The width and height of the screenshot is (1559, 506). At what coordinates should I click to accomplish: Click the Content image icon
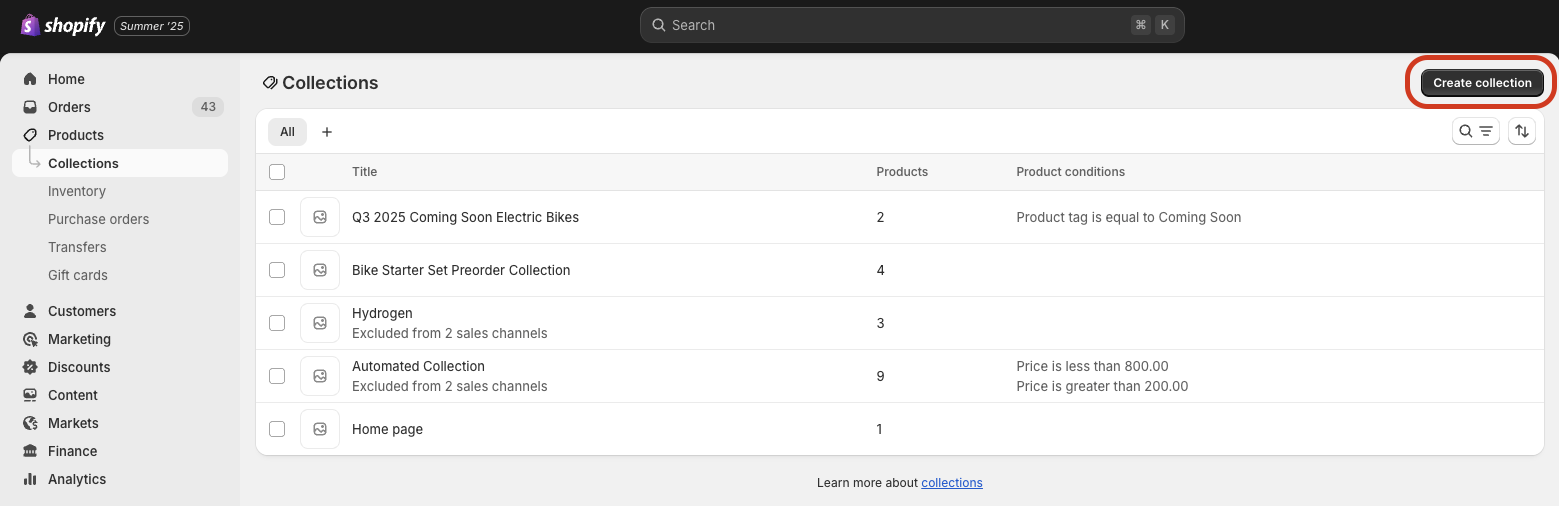tap(30, 395)
